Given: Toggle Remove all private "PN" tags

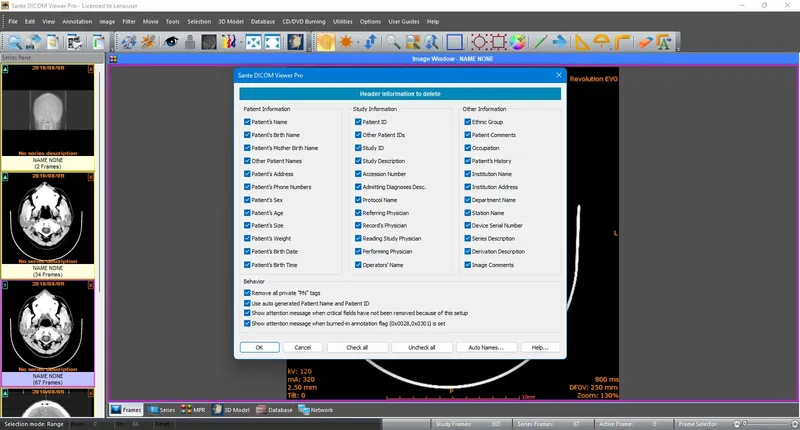Looking at the screenshot, I should pos(247,293).
